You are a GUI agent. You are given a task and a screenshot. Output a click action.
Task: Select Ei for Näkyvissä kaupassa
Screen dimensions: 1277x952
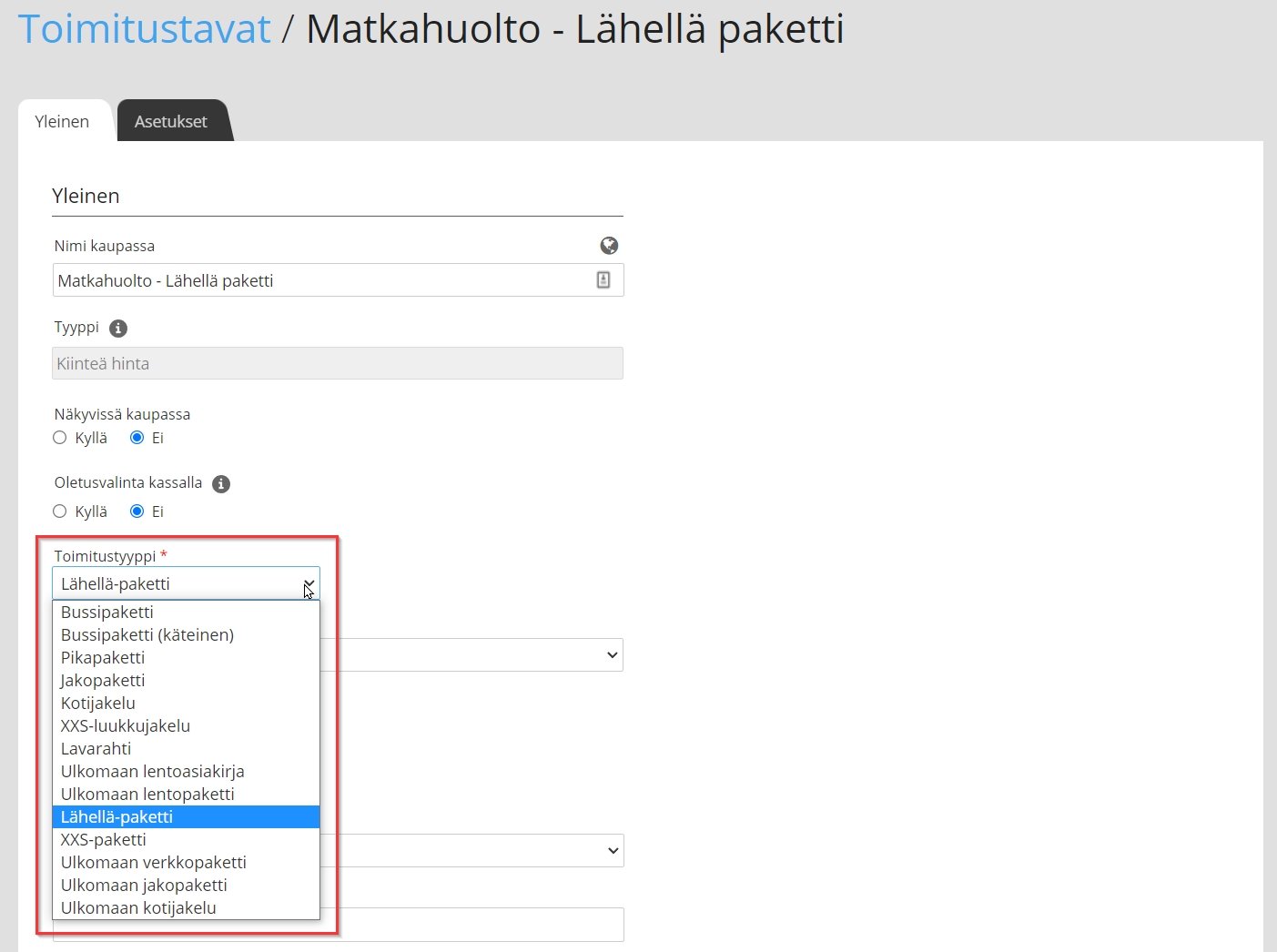click(137, 438)
